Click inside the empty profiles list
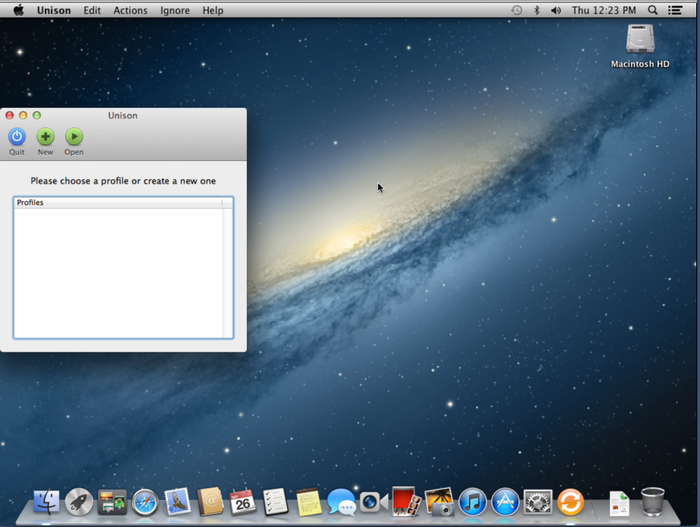 click(118, 270)
